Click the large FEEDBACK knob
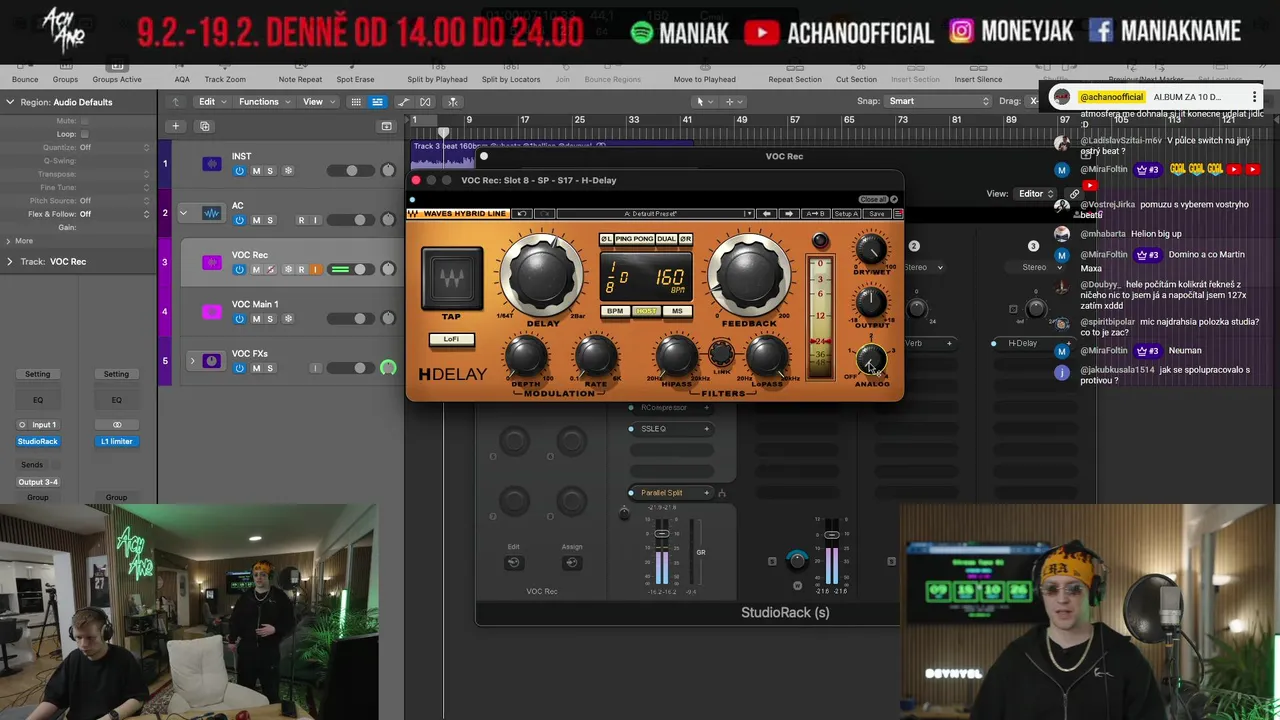This screenshot has height=720, width=1280. coord(748,274)
